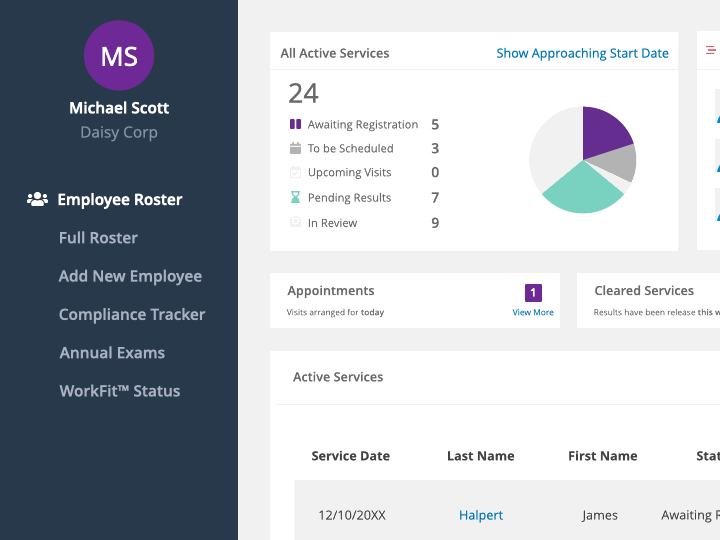Open the Compliance Tracker page
The width and height of the screenshot is (720, 540).
132,314
